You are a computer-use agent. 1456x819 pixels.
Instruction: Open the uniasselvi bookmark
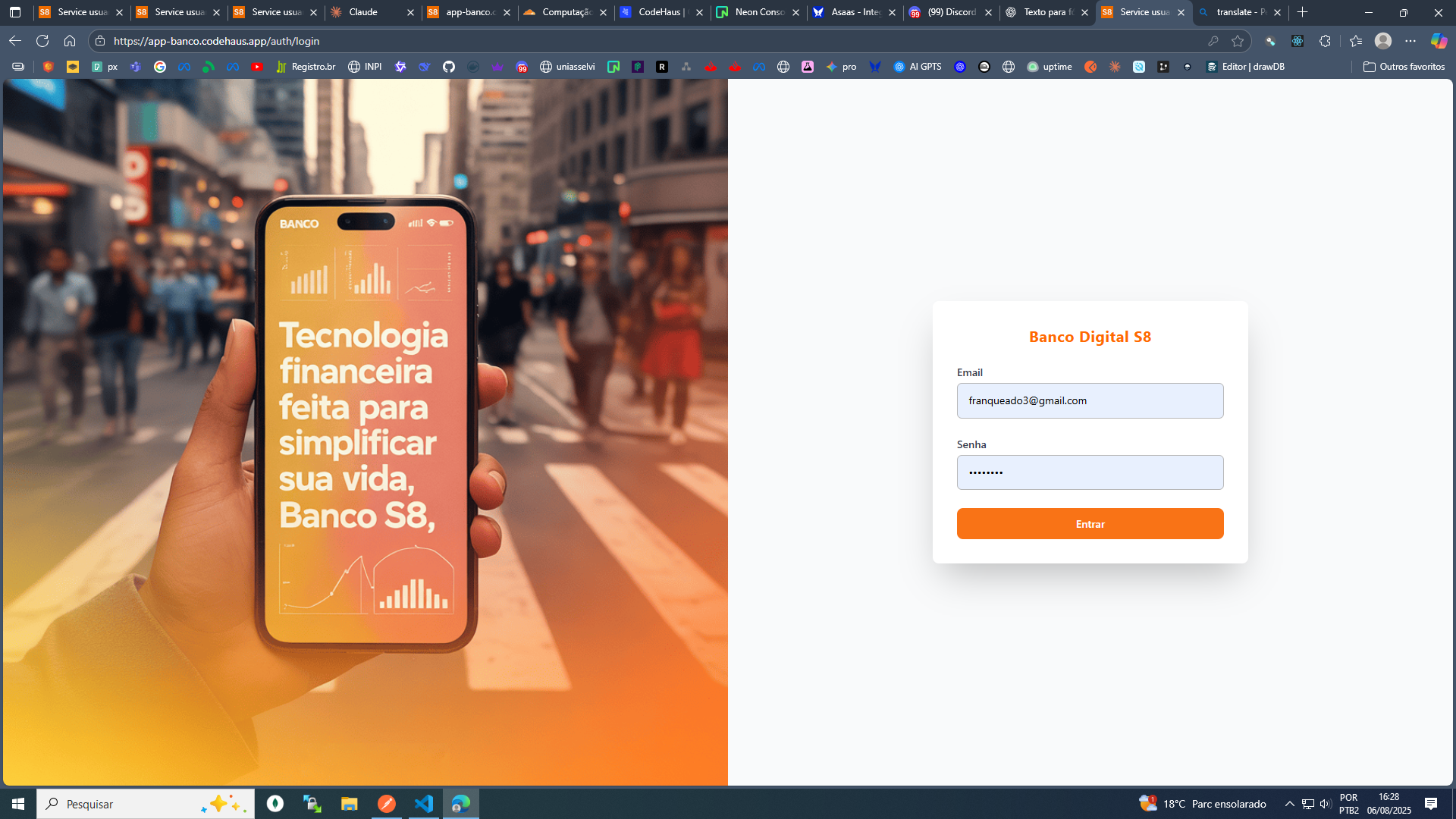point(567,67)
